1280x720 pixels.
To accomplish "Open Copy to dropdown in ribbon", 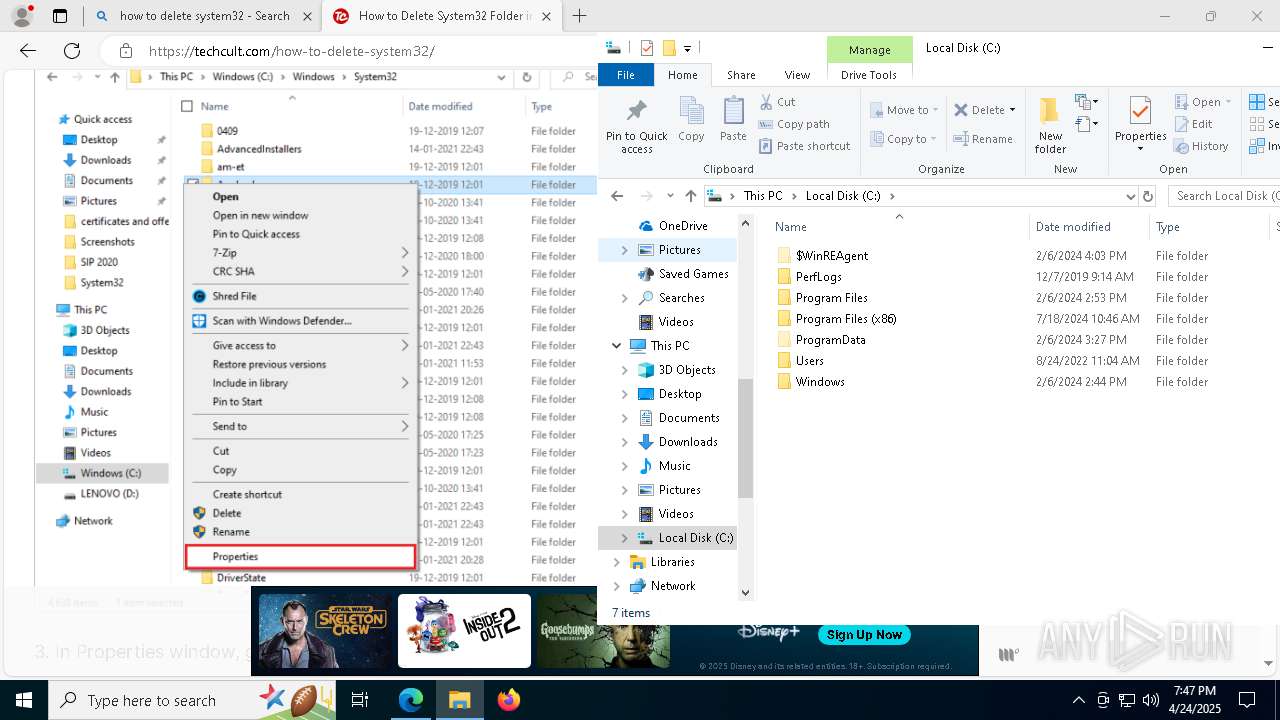I will click(904, 139).
